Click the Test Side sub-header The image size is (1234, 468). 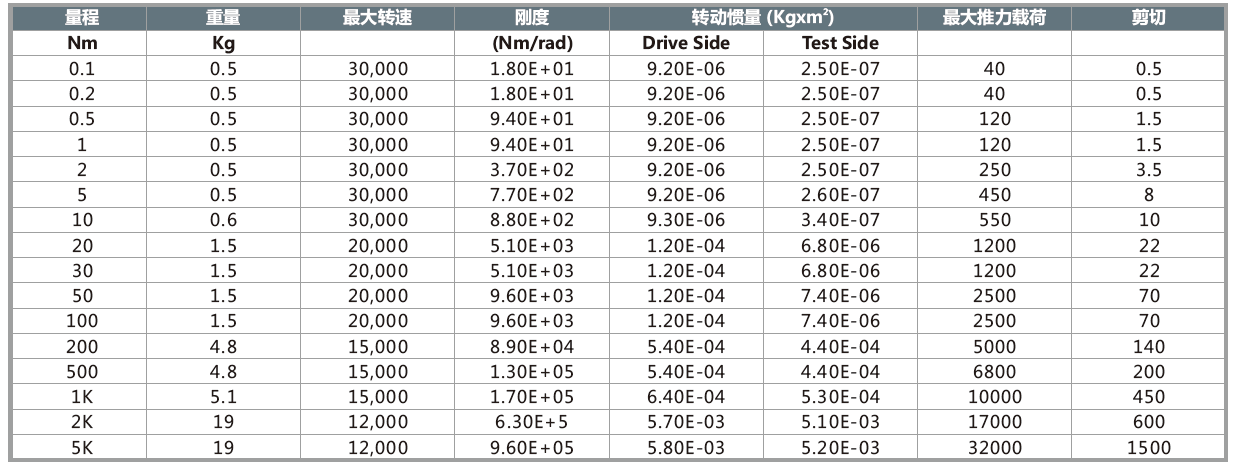840,43
